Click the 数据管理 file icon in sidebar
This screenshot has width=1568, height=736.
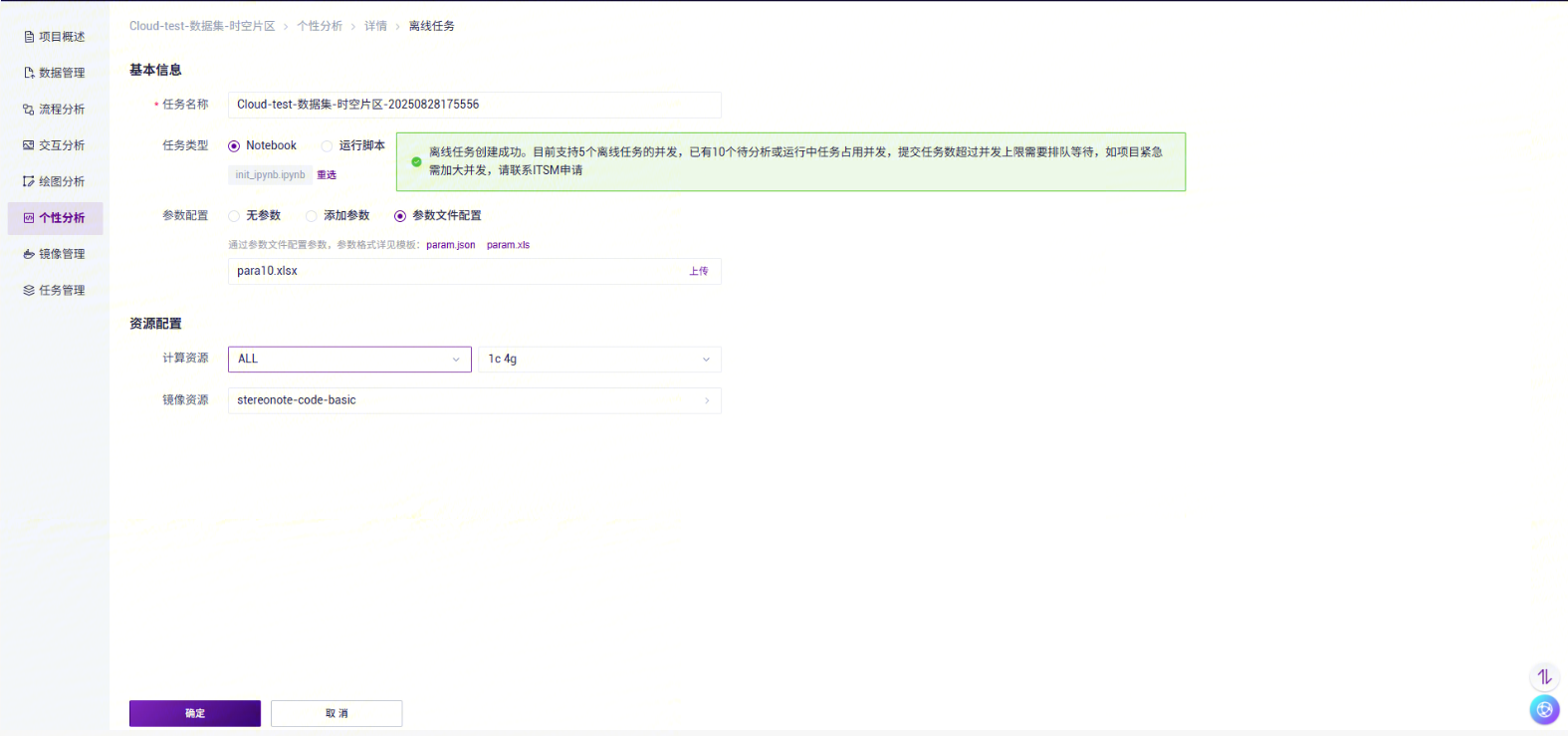tap(29, 73)
